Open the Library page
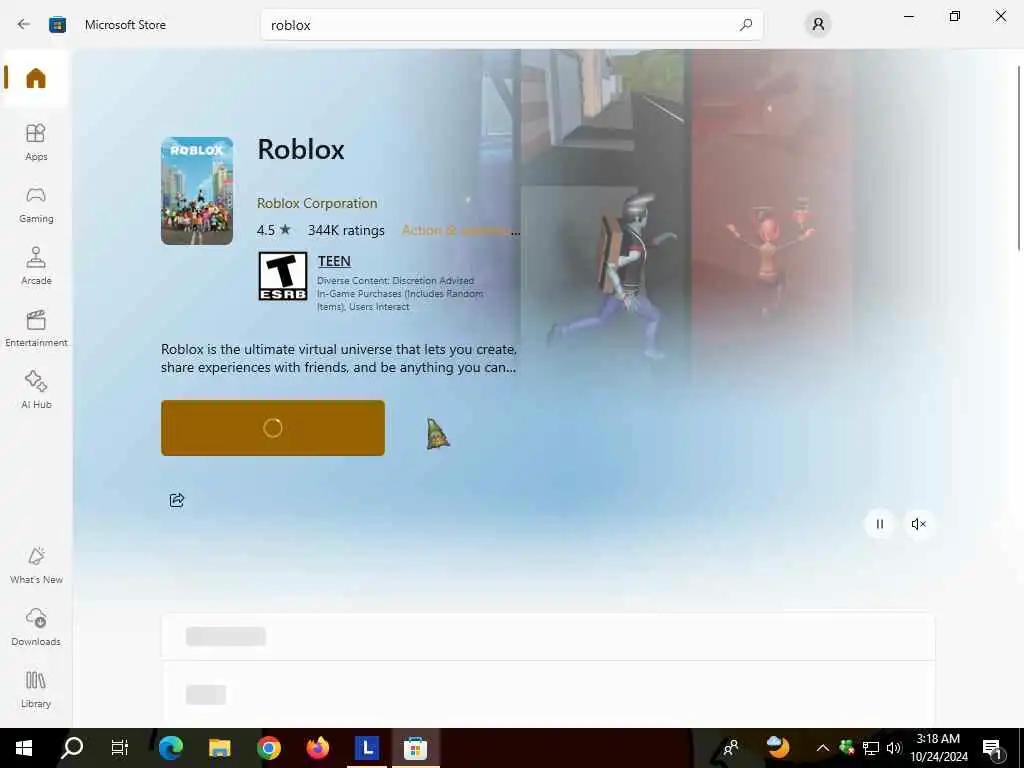This screenshot has width=1024, height=768. pos(36,689)
